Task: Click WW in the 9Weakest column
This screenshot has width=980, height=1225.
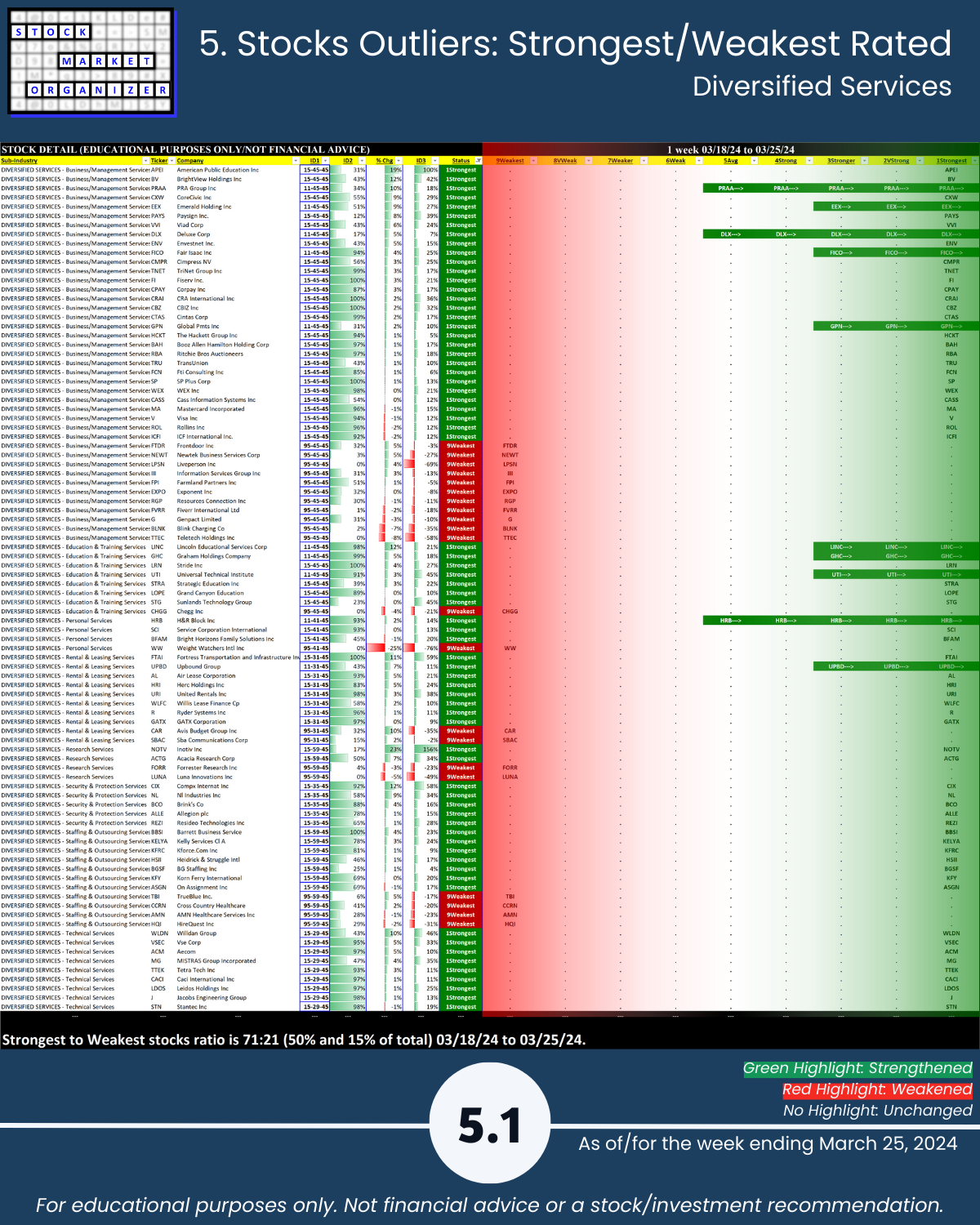Action: point(510,648)
